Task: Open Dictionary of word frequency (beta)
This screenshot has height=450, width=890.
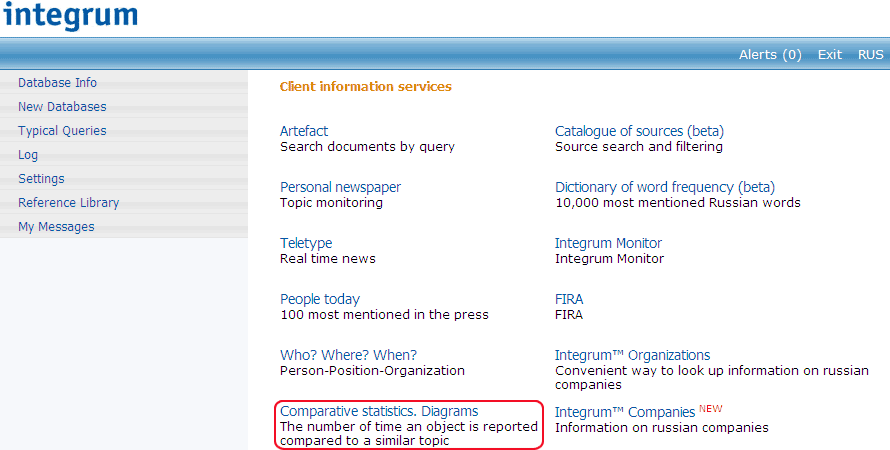Action: point(665,187)
